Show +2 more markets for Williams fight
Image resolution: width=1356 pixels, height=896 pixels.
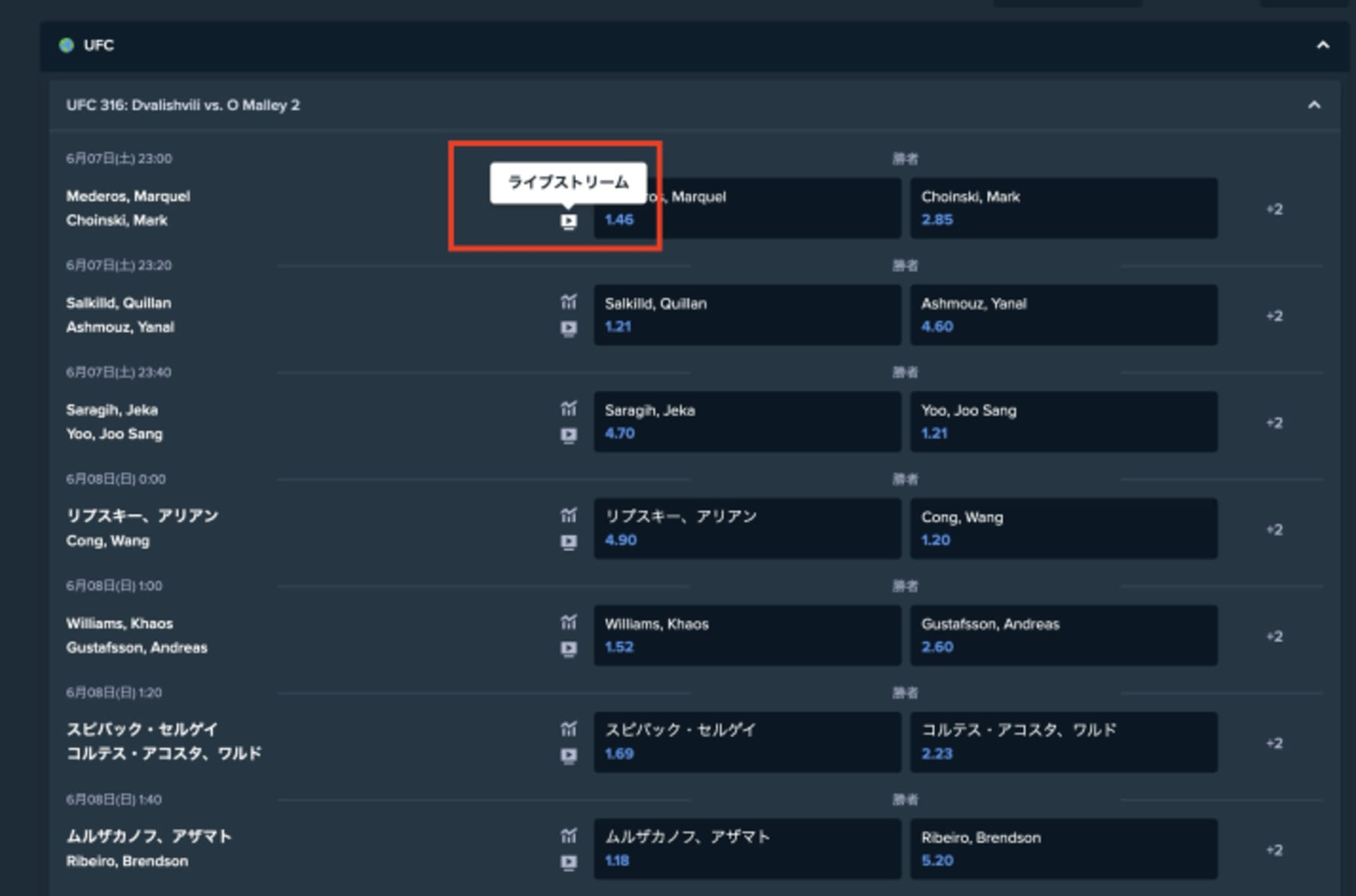click(1274, 637)
